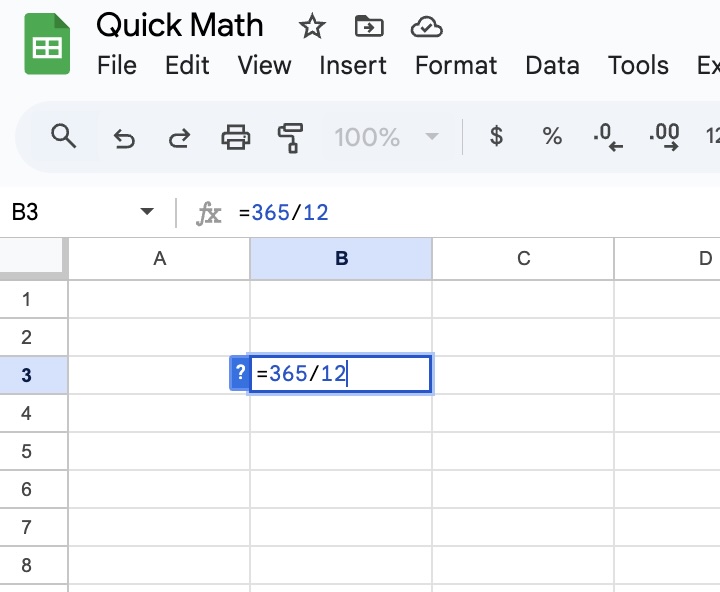Click cell C3
The image size is (720, 592).
(523, 375)
